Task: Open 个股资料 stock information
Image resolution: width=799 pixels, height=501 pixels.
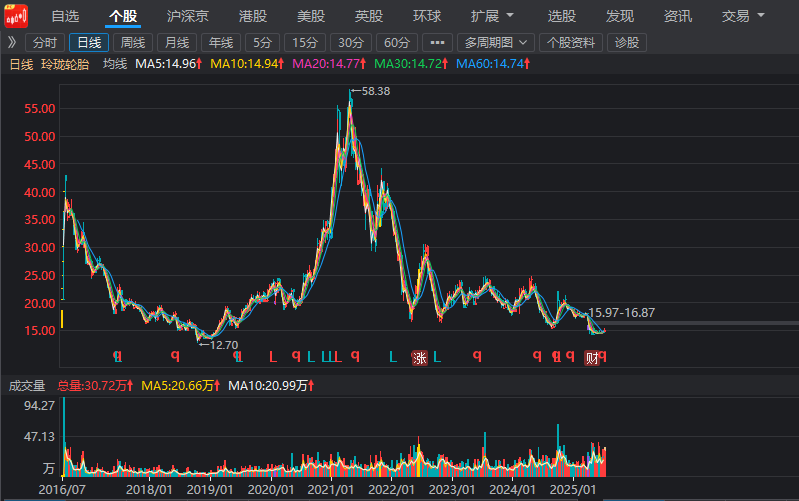Action: 571,42
